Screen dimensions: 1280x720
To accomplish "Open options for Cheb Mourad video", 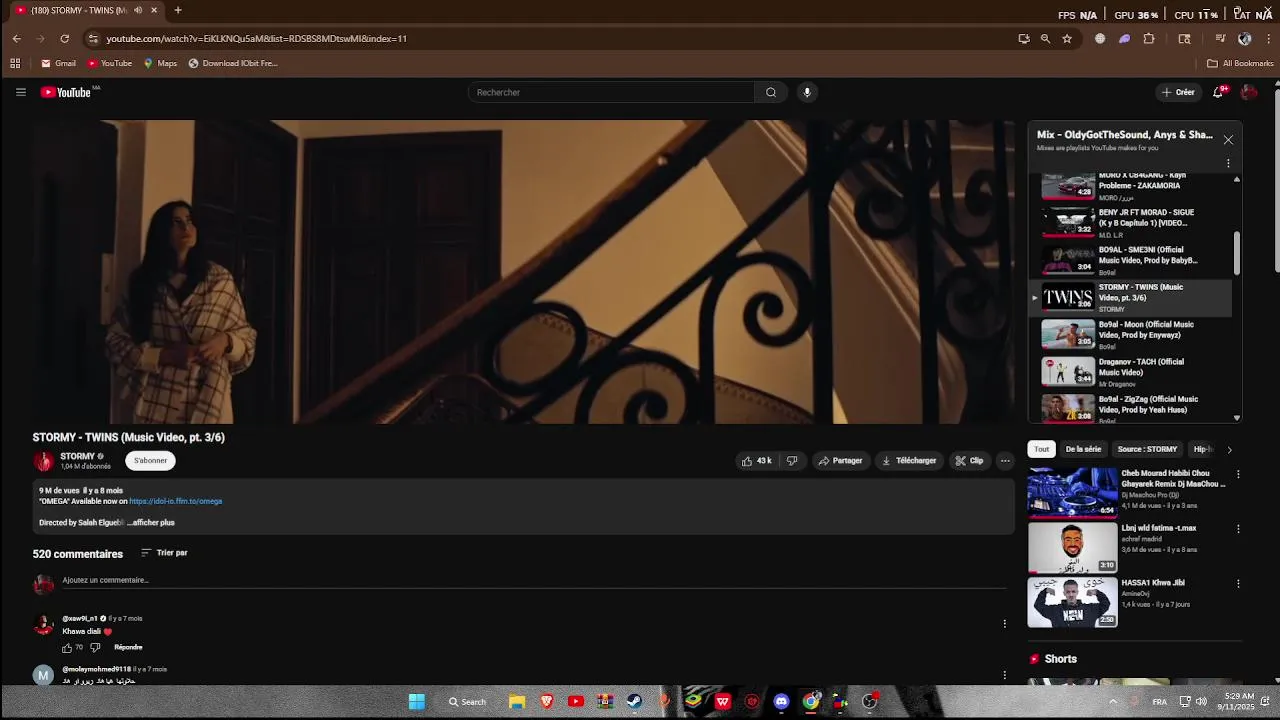I will point(1238,474).
